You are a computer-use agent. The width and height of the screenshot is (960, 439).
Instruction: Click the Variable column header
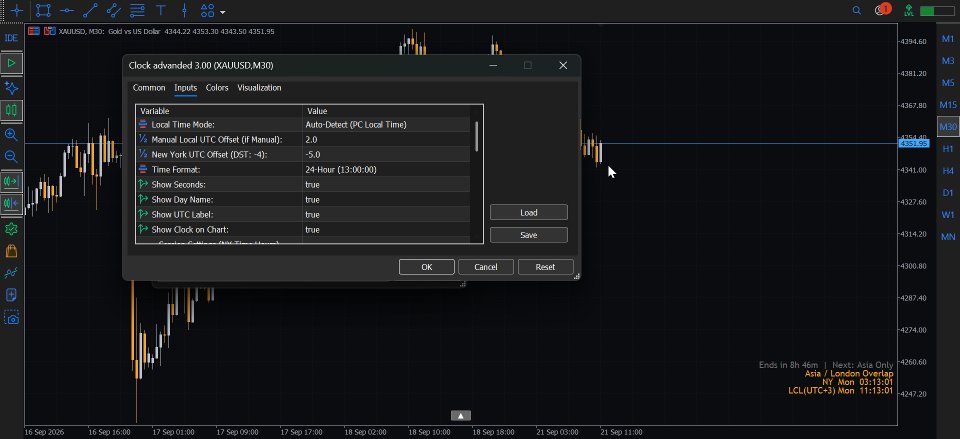pyautogui.click(x=219, y=111)
